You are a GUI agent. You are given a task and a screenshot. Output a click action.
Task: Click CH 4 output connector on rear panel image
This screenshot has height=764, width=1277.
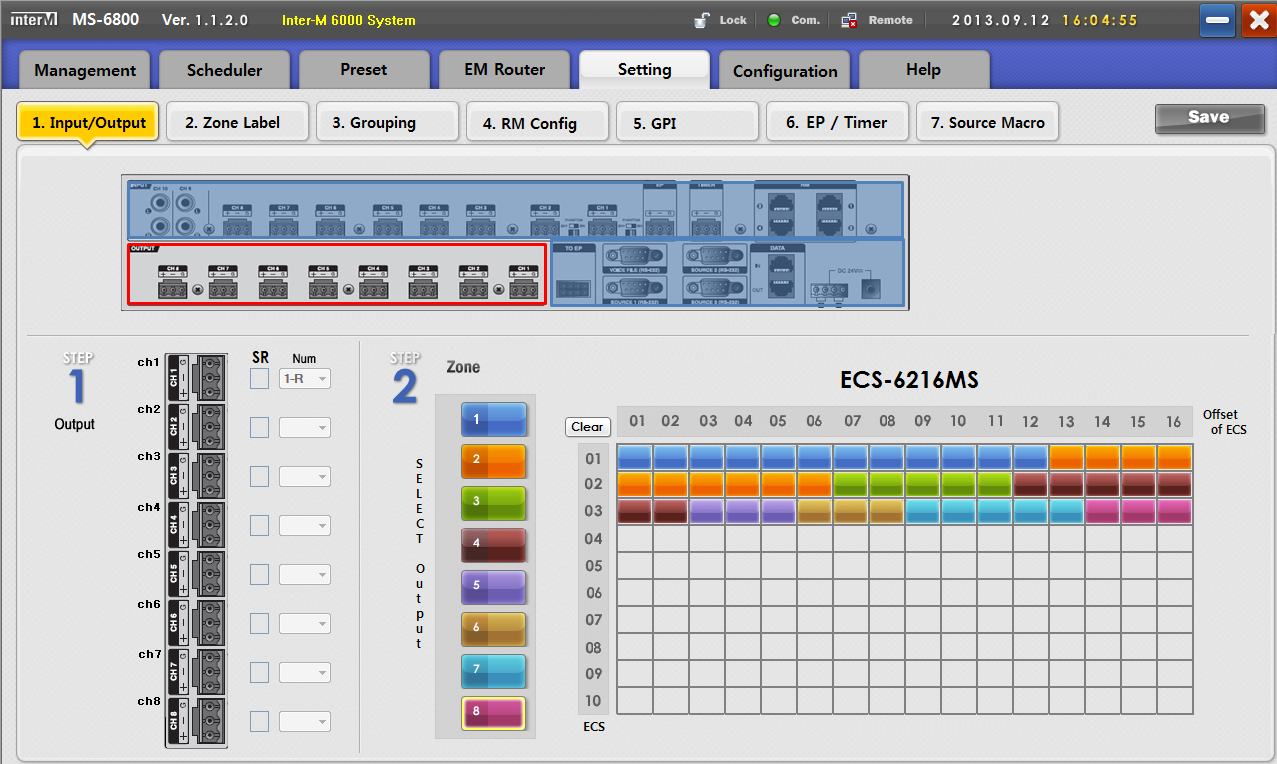click(x=372, y=283)
